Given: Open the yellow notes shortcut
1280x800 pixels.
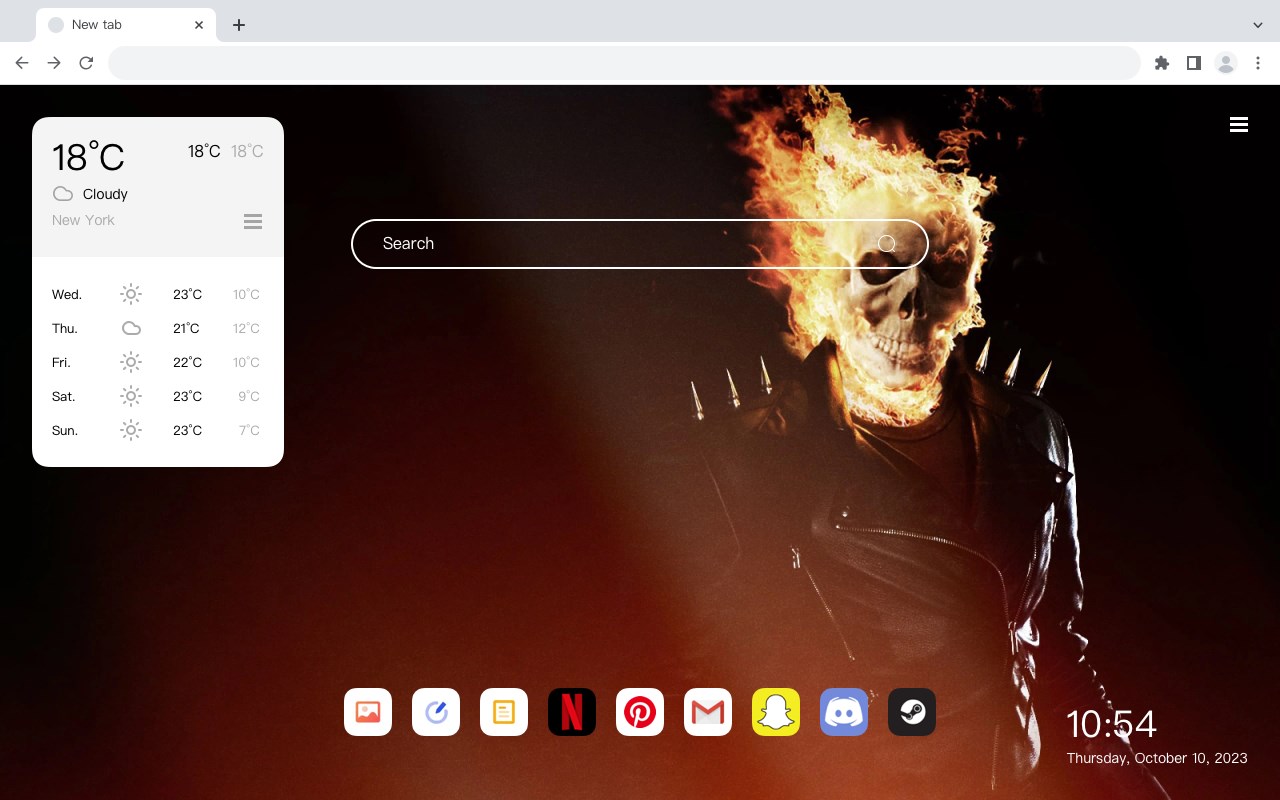Looking at the screenshot, I should pyautogui.click(x=504, y=712).
